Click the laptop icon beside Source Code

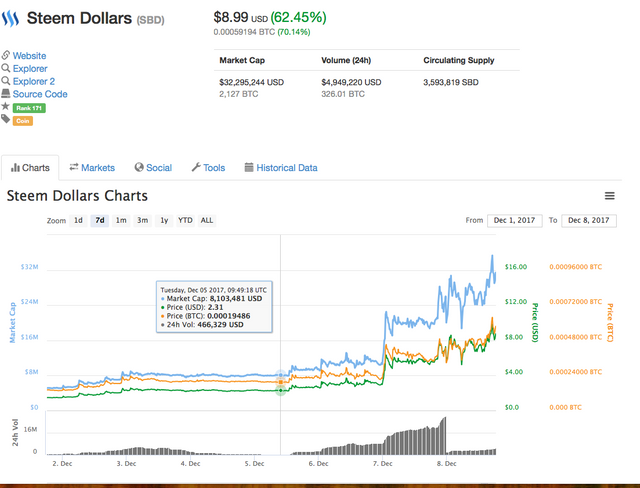(6, 93)
